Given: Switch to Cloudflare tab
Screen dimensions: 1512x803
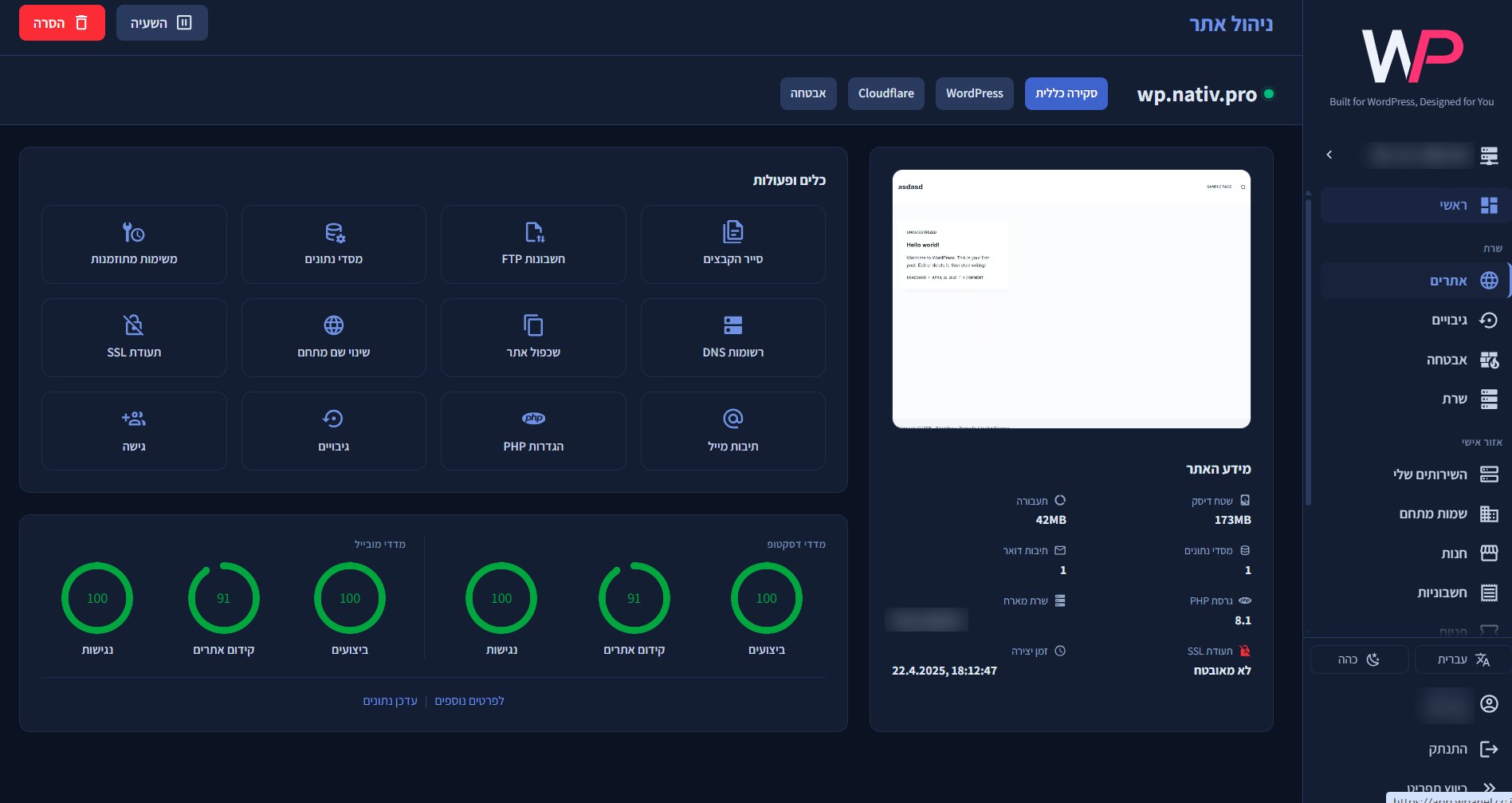Looking at the screenshot, I should pos(886,93).
